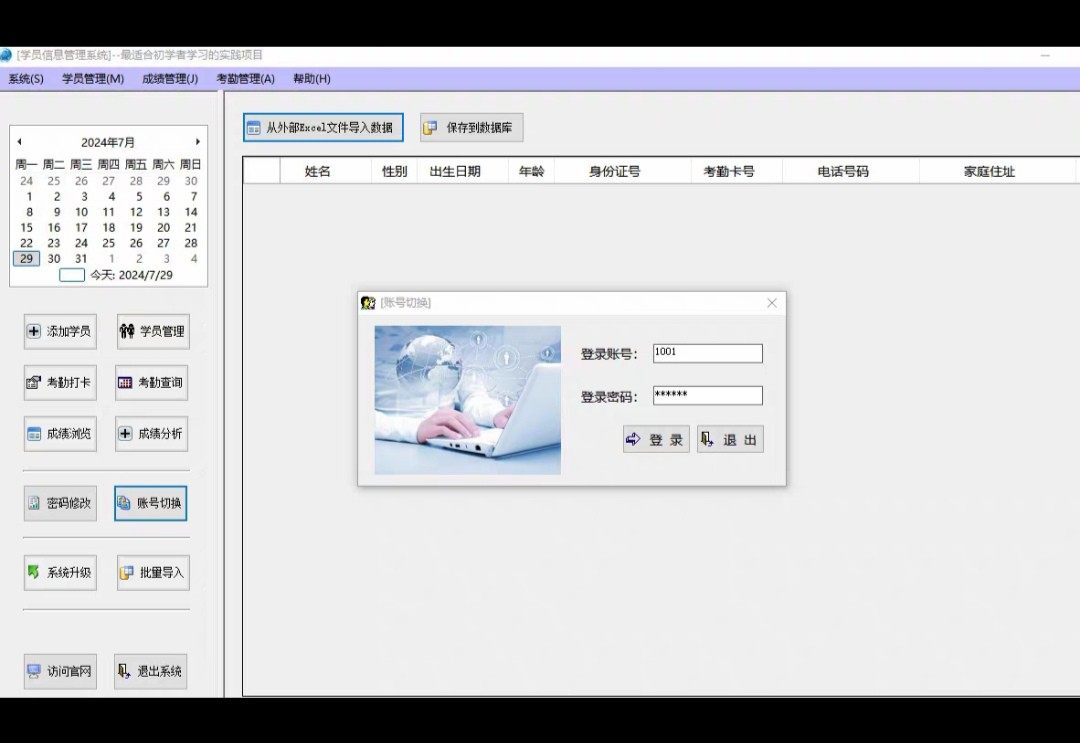Click the 添加学员 add student button
Screen dimensions: 1080x743
pyautogui.click(x=60, y=331)
